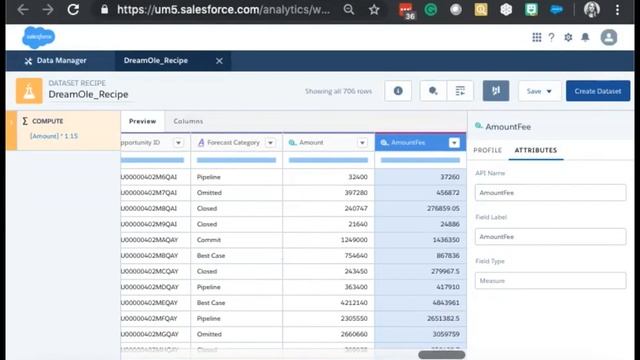Click the horizontal table scrollbar
This screenshot has height=360, width=640.
point(442,355)
